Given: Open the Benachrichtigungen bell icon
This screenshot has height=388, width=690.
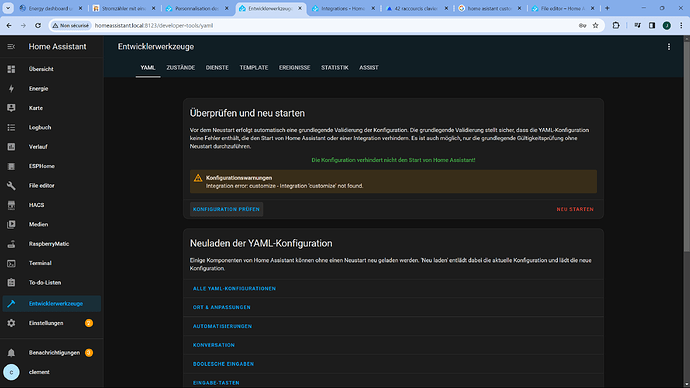Looking at the screenshot, I should click(x=11, y=353).
